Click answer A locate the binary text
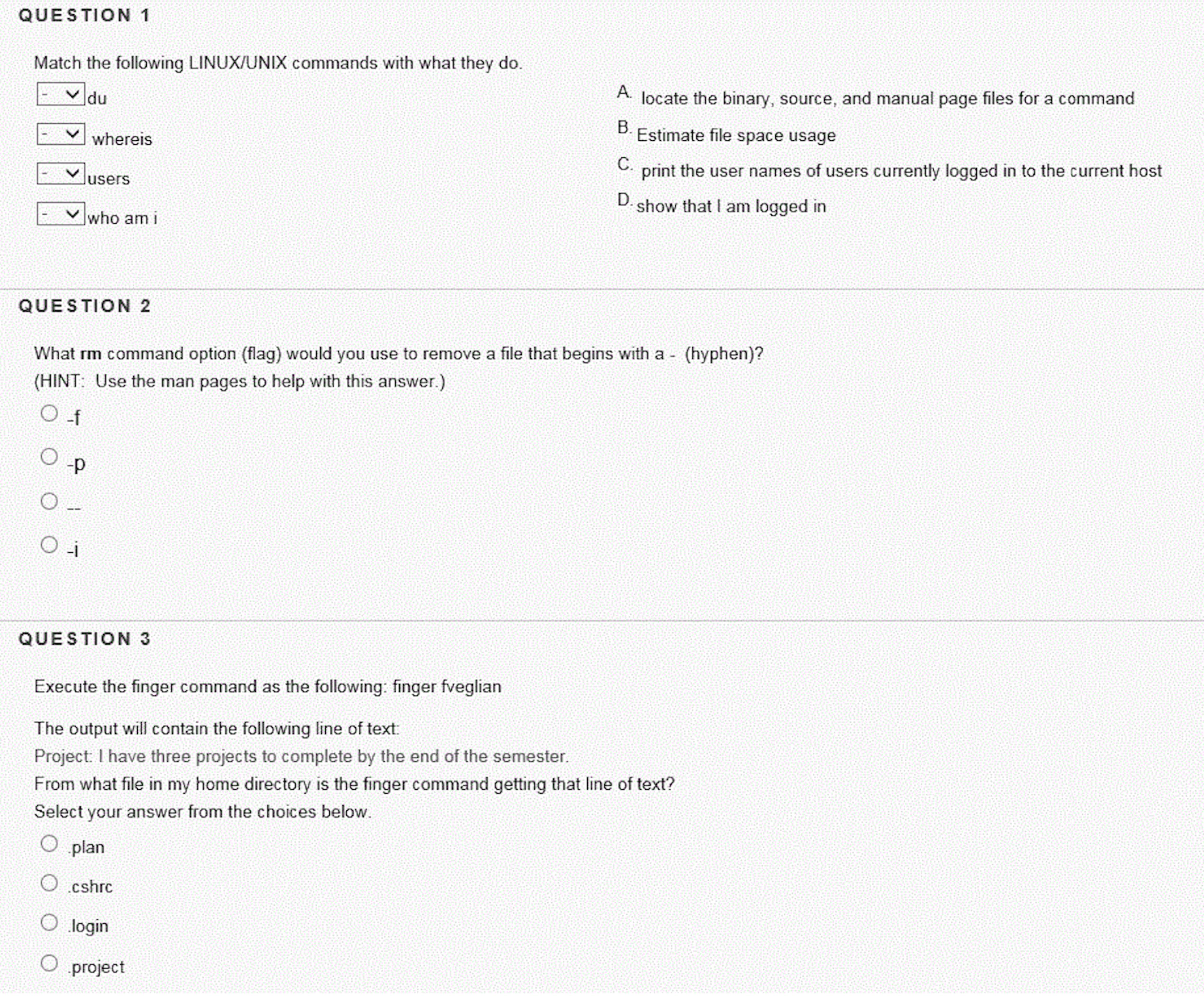 click(887, 99)
